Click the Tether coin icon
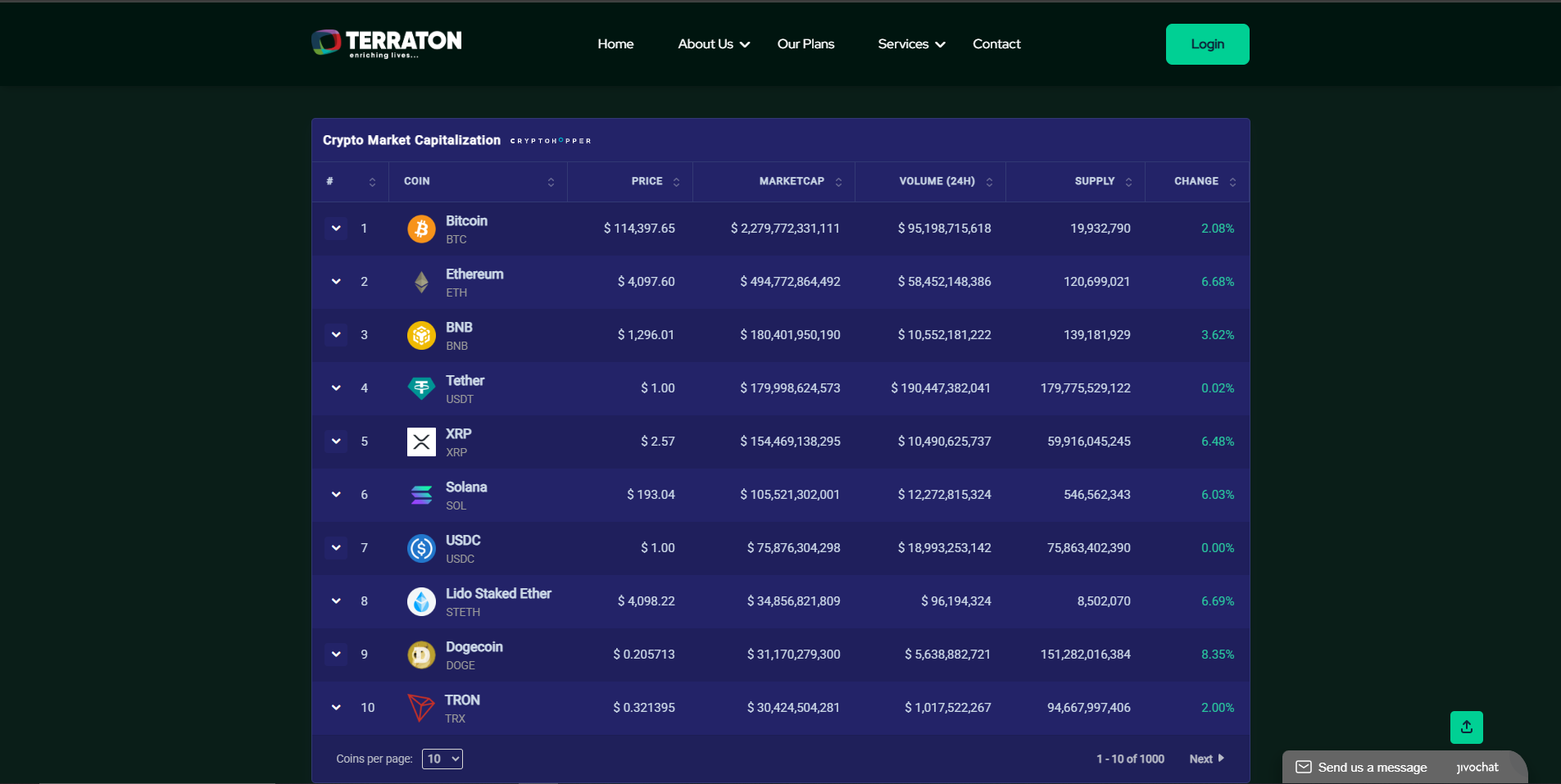The width and height of the screenshot is (1561, 784). pyautogui.click(x=421, y=388)
